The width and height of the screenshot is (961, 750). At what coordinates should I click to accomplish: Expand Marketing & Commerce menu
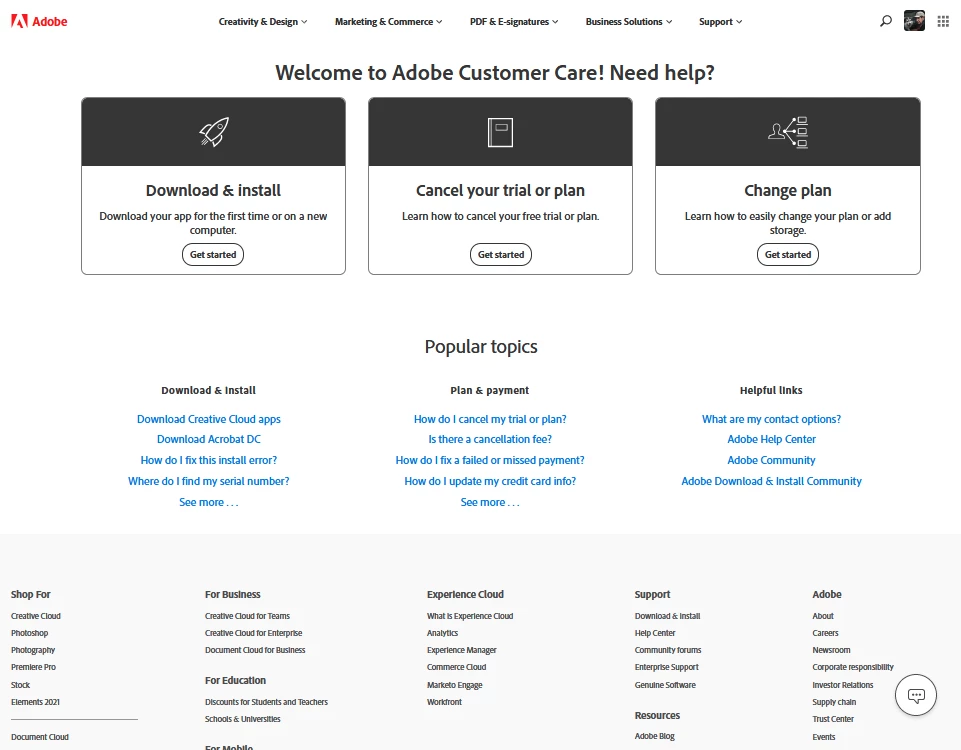(389, 21)
